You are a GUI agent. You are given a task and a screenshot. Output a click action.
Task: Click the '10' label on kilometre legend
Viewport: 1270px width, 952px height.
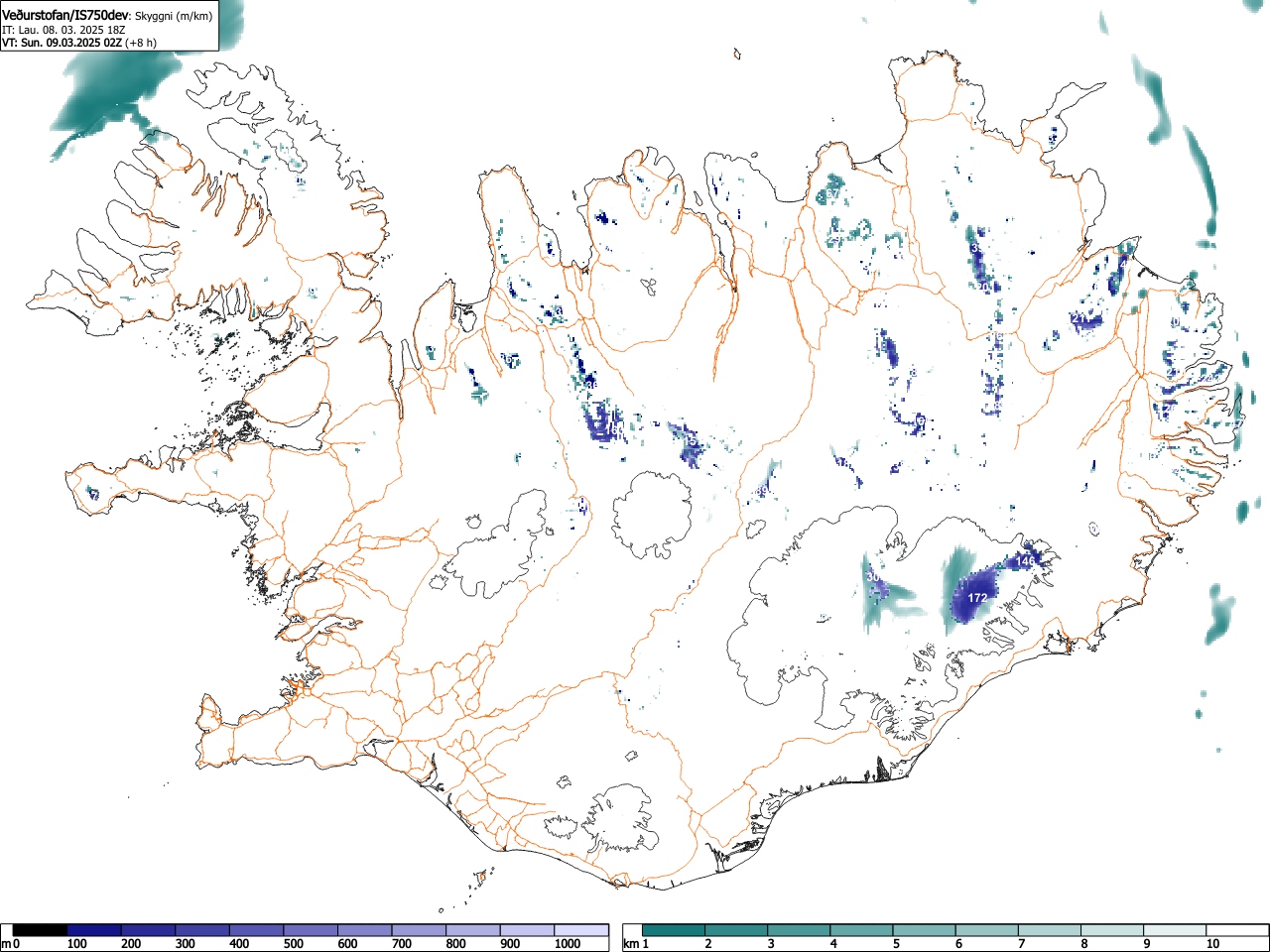coord(1212,944)
